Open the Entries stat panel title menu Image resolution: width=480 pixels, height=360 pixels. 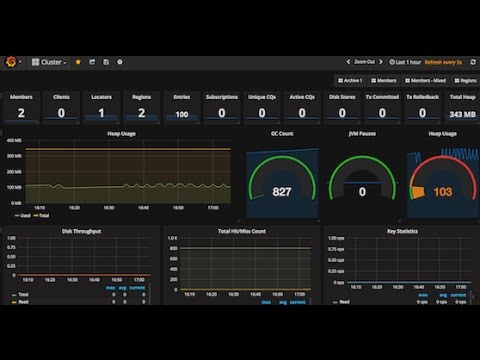pyautogui.click(x=182, y=97)
